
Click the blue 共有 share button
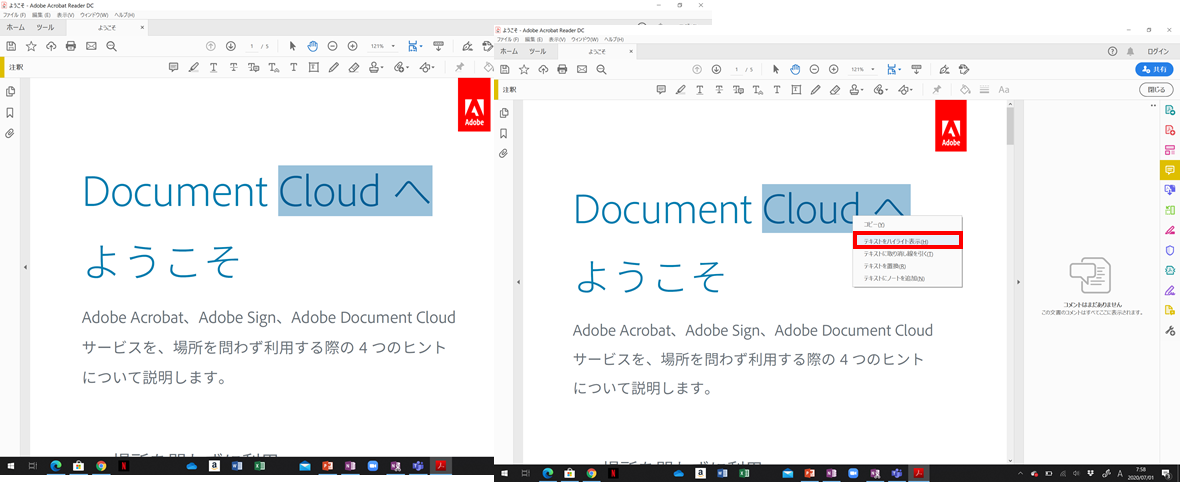tap(1154, 69)
